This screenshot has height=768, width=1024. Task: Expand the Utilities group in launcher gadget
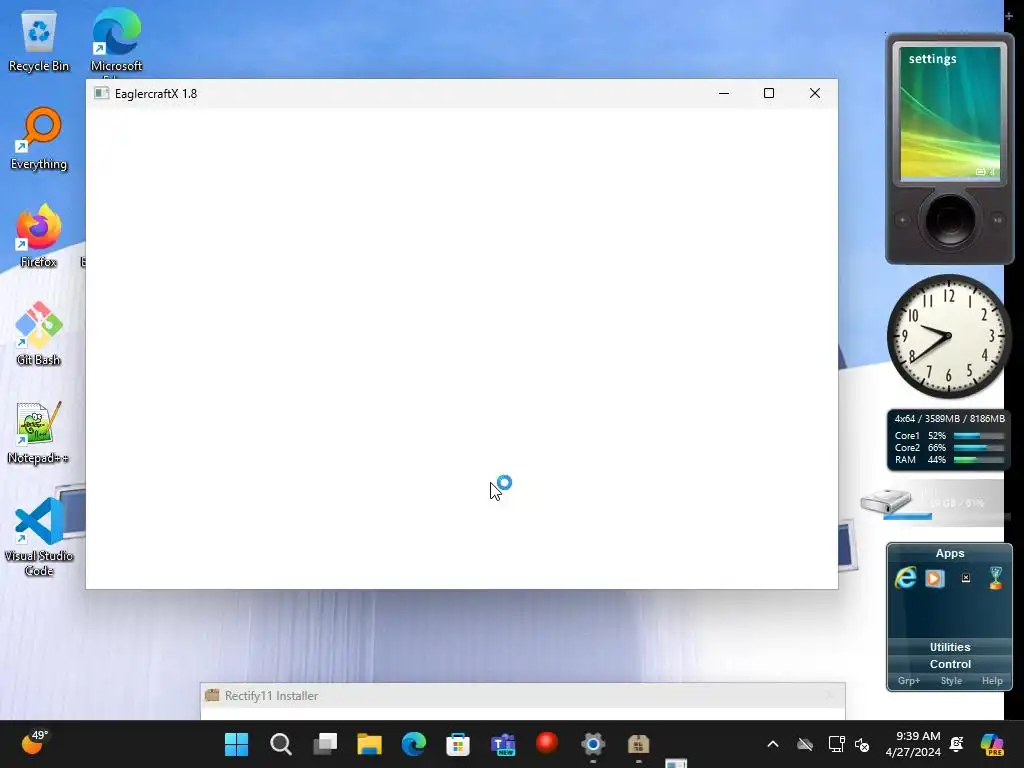(950, 647)
